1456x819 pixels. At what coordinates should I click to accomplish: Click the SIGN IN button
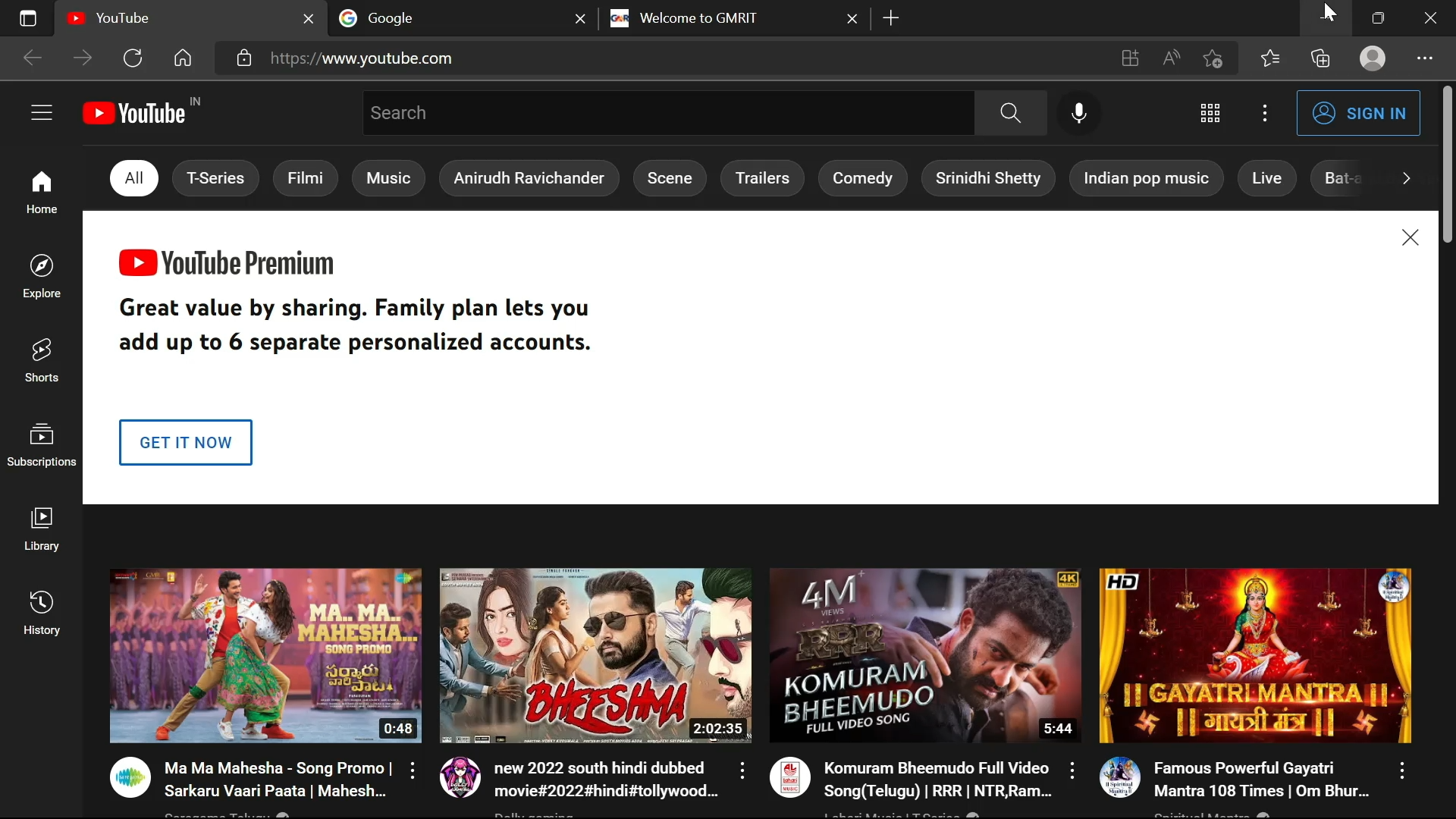coord(1358,113)
